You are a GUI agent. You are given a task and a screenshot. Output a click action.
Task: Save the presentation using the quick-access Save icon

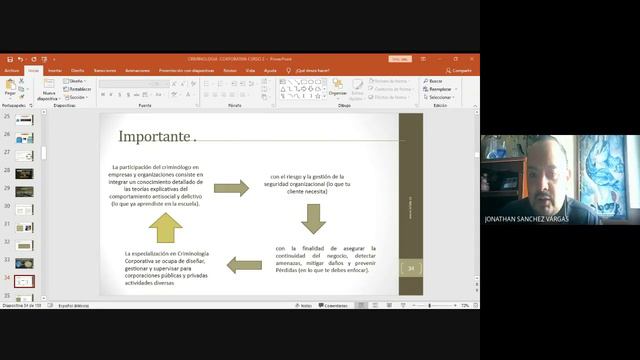point(10,59)
